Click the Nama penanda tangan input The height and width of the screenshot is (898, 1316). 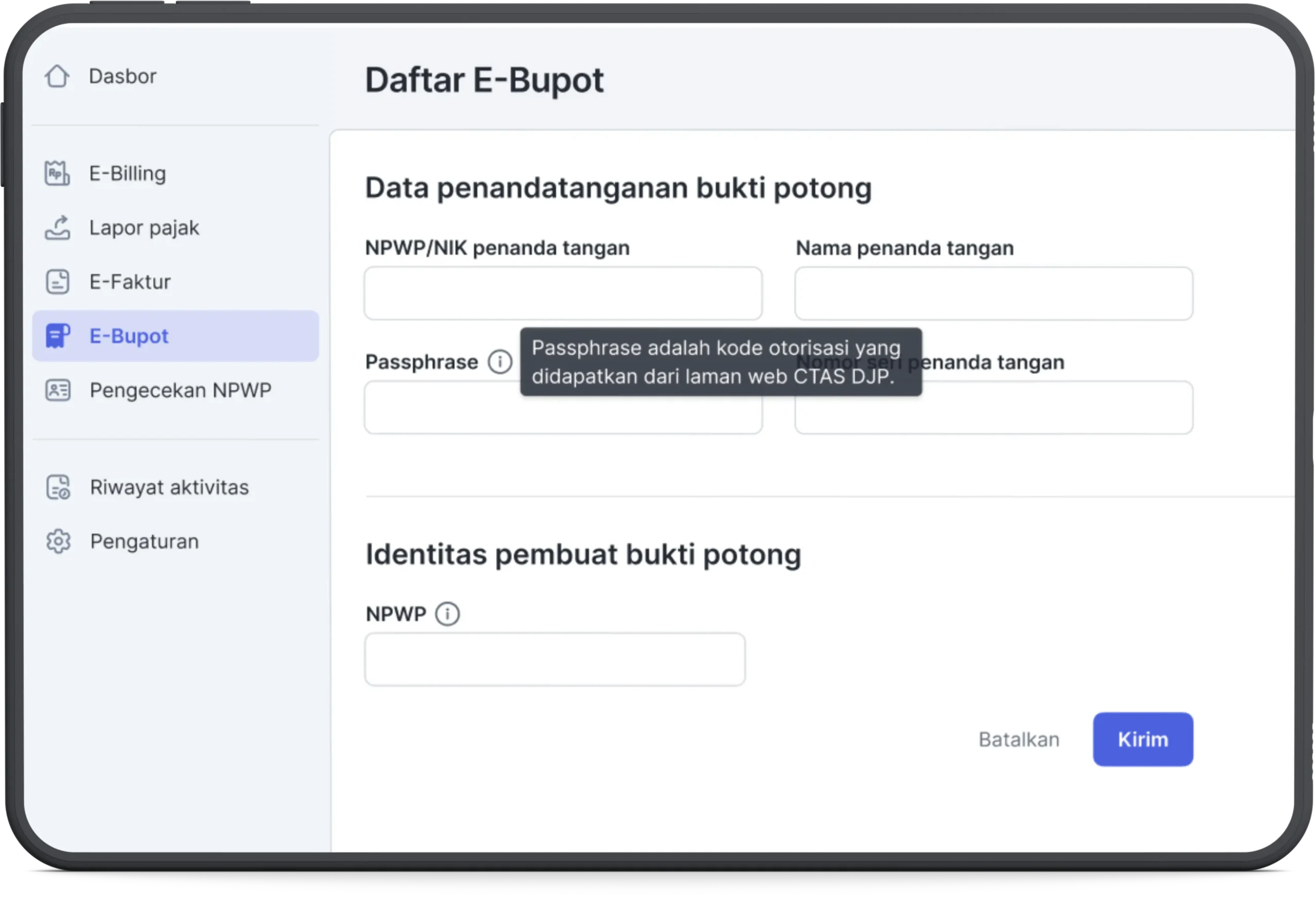[993, 294]
